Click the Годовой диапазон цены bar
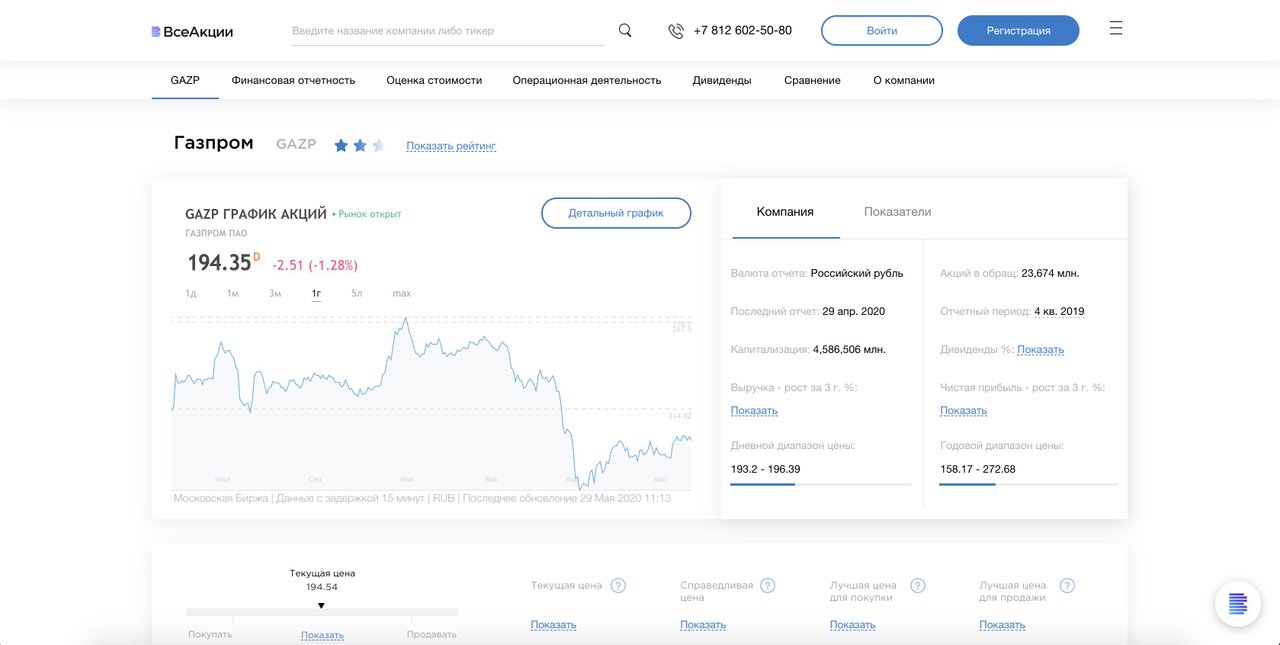This screenshot has height=645, width=1280. 1028,484
